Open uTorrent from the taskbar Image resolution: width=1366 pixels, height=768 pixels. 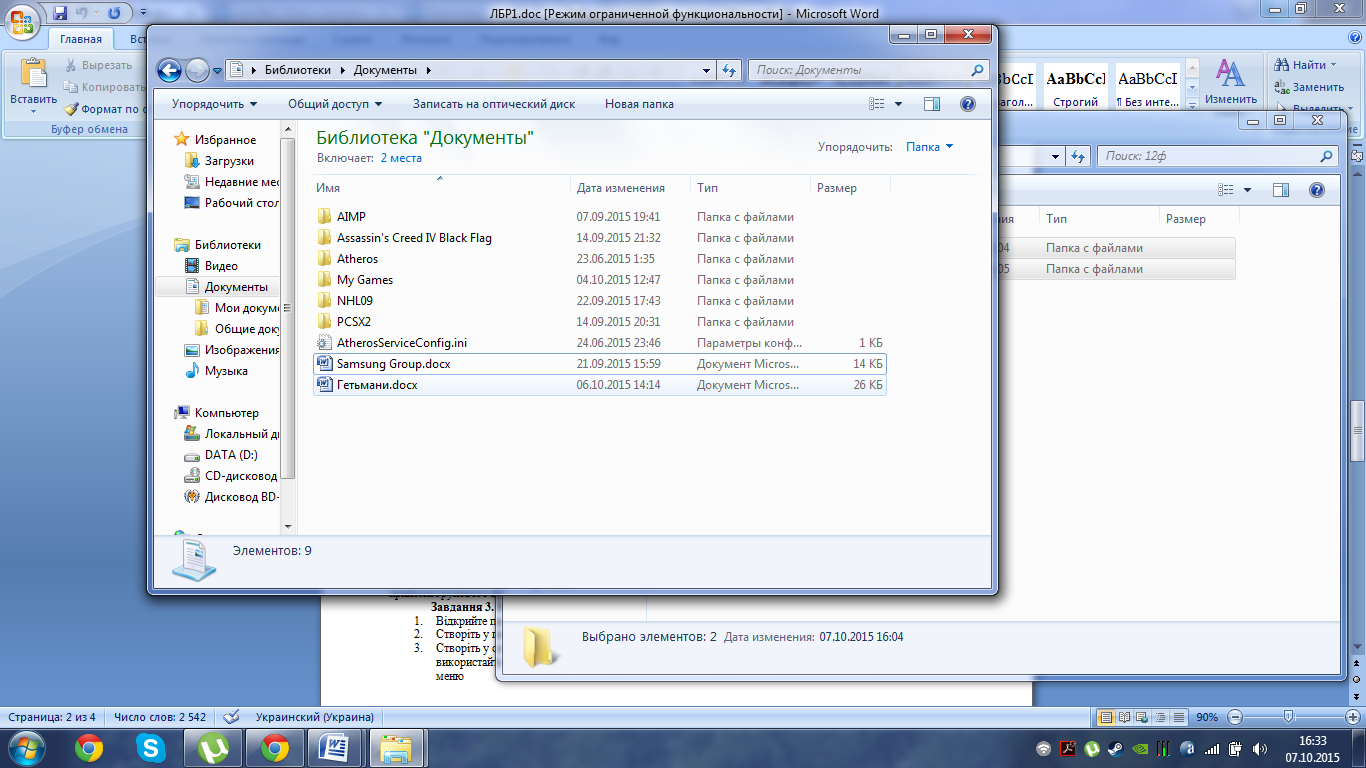point(213,747)
